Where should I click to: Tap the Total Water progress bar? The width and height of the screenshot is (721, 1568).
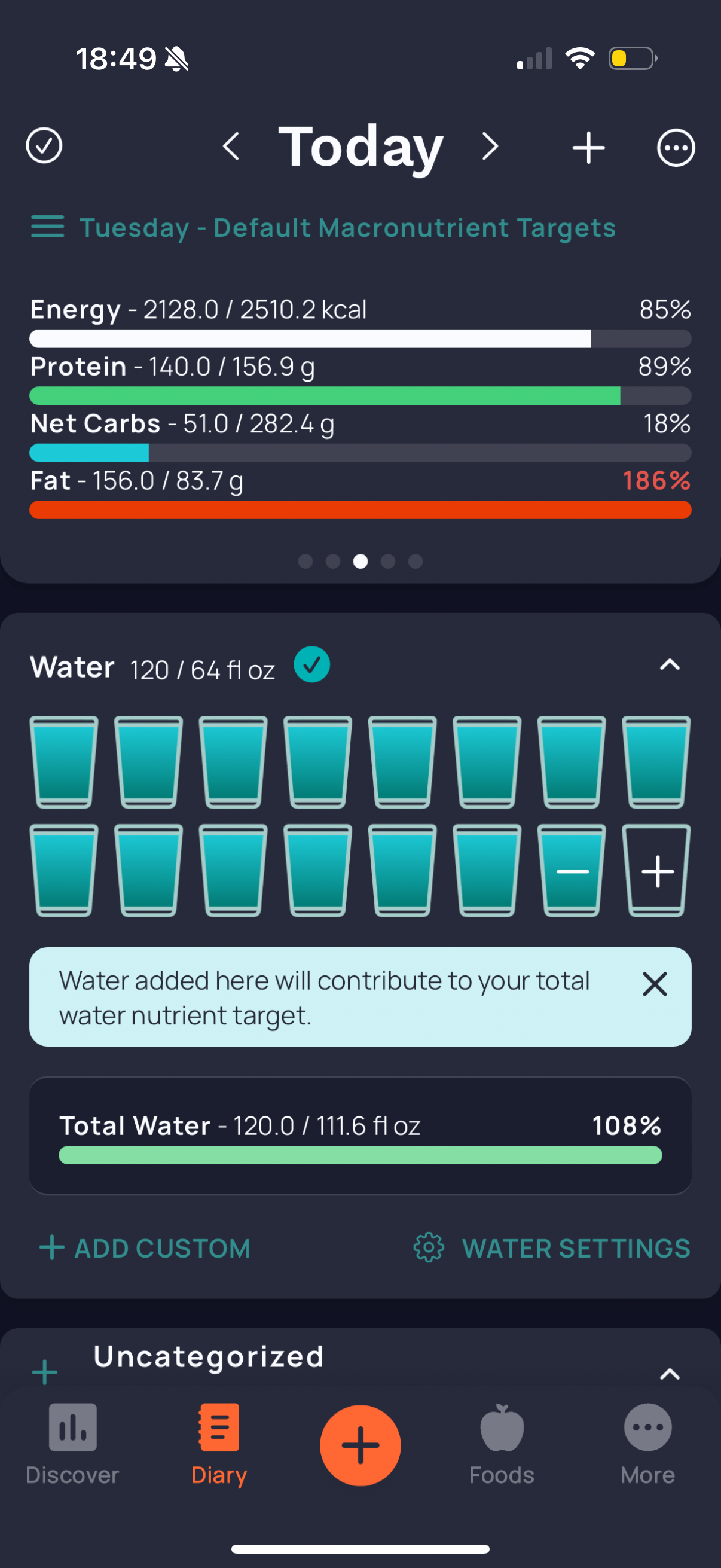[x=360, y=1155]
